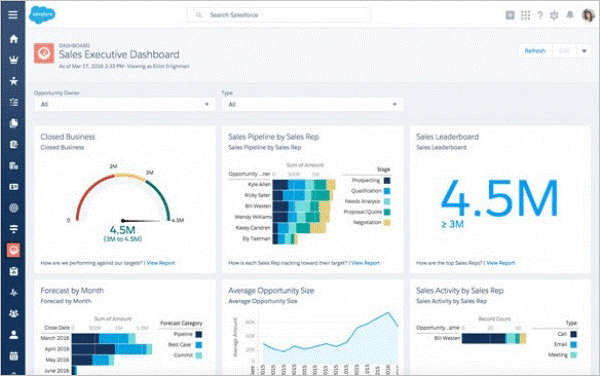
Task: Click the Refresh button
Action: pyautogui.click(x=535, y=51)
